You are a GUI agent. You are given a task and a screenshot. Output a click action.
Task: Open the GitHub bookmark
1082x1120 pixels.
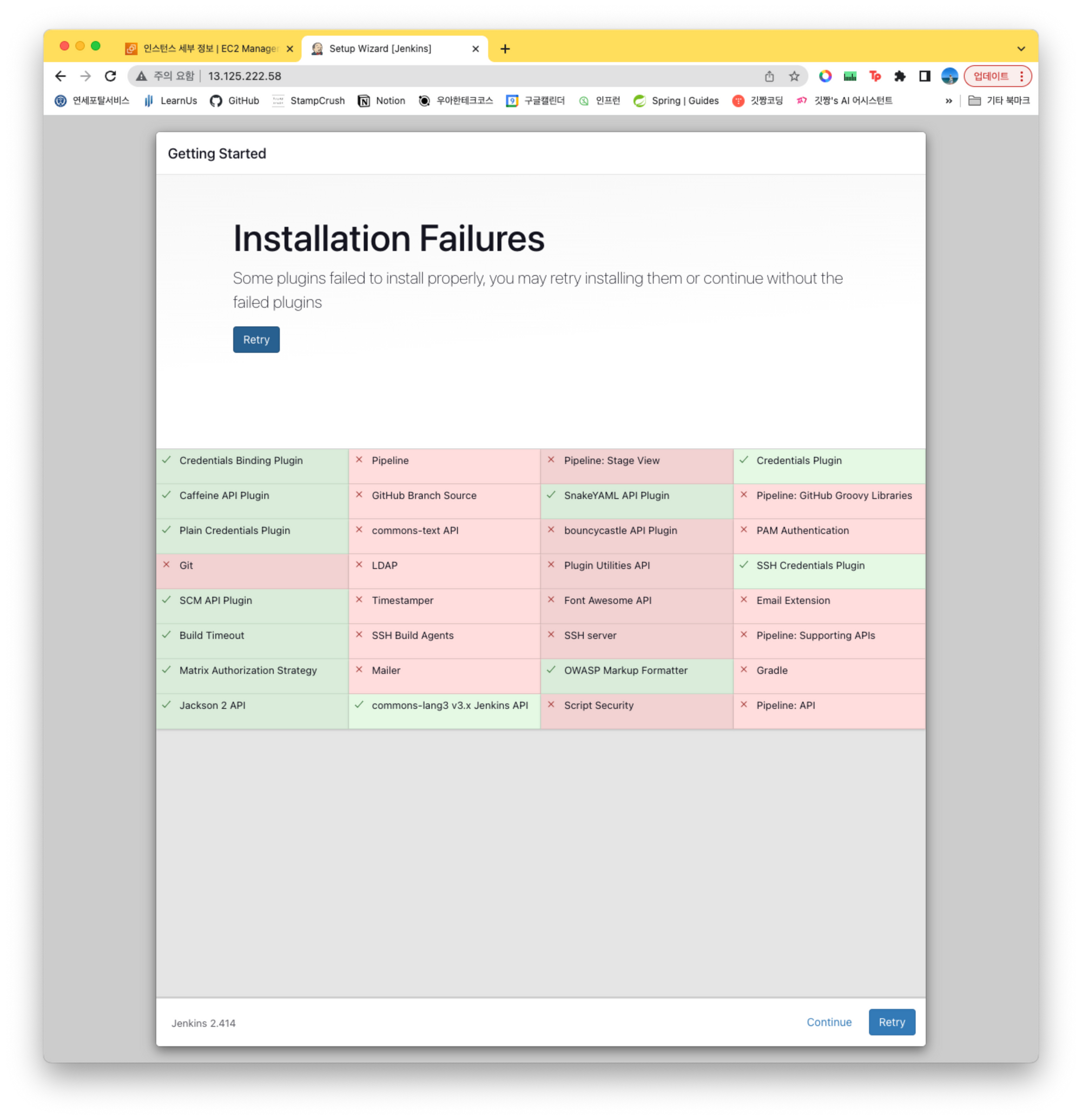click(235, 101)
